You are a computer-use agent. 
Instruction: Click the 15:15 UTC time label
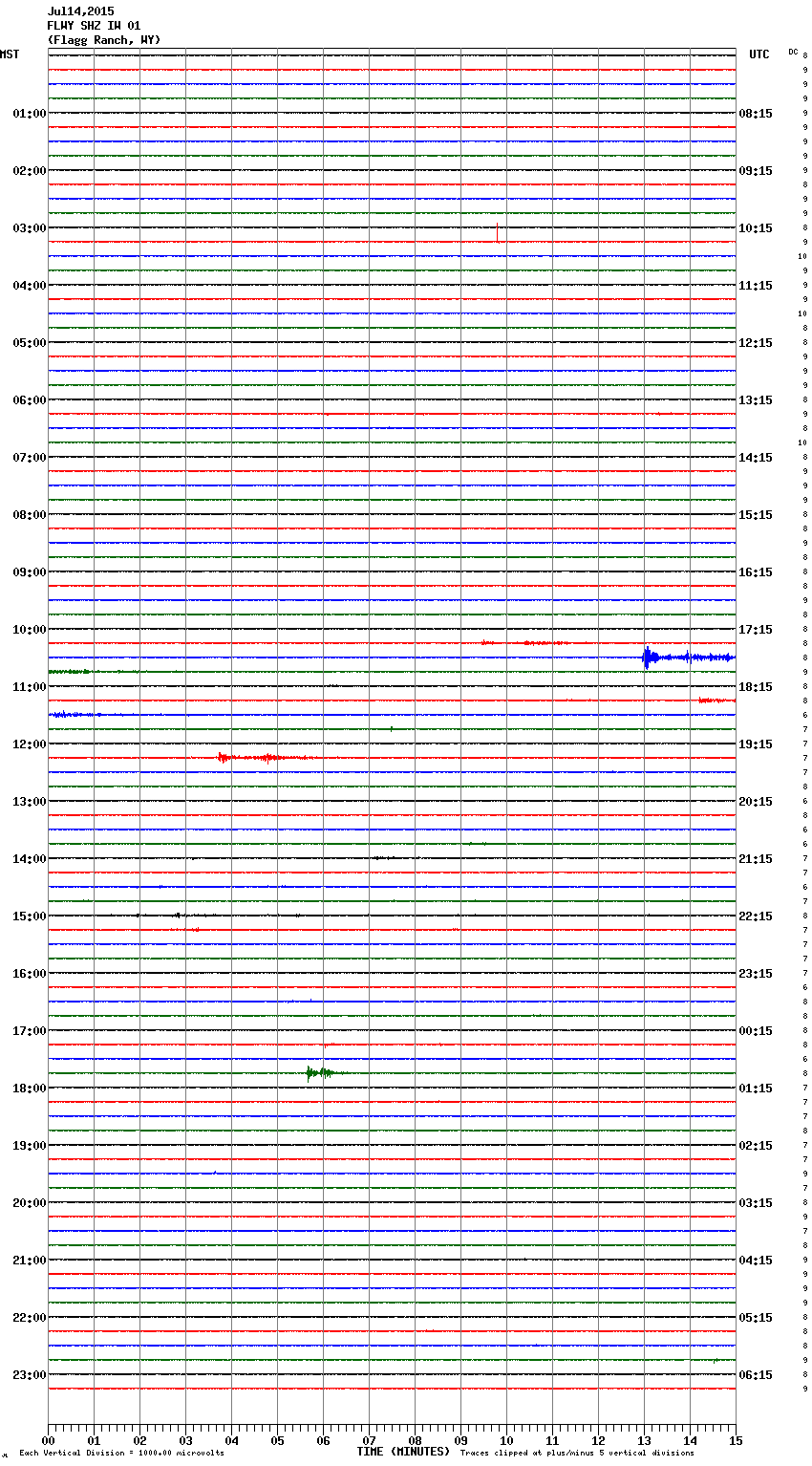pos(756,515)
